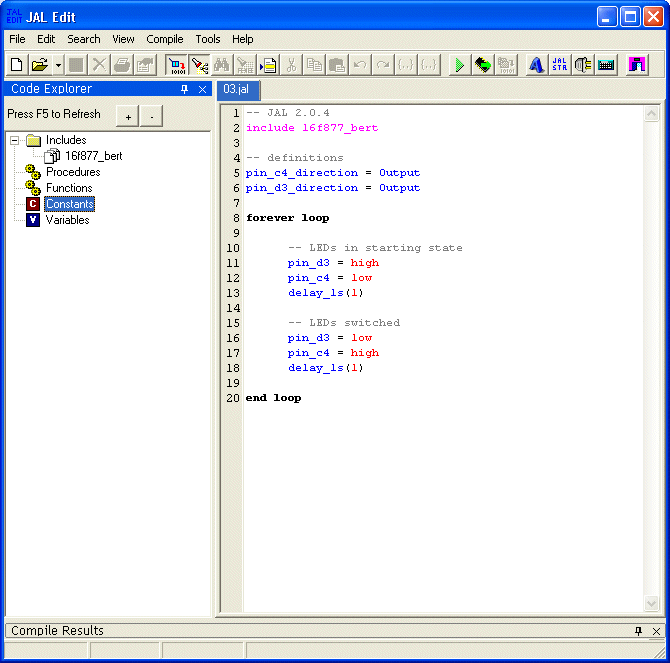Open the recent files dropdown arrow beside Open
This screenshot has height=663, width=670.
[58, 65]
